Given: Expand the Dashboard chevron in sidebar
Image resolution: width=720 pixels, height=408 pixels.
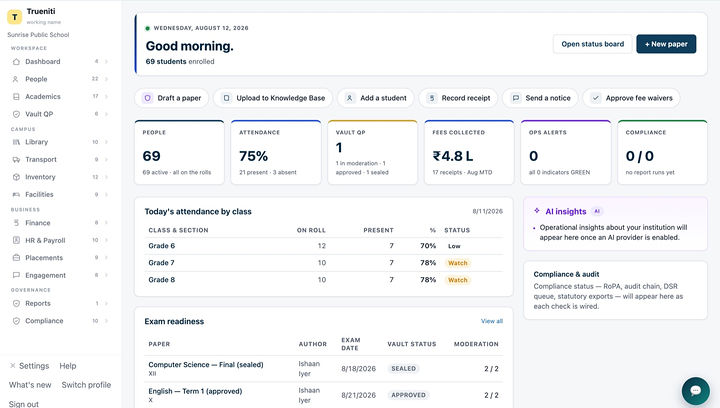Looking at the screenshot, I should [107, 61].
